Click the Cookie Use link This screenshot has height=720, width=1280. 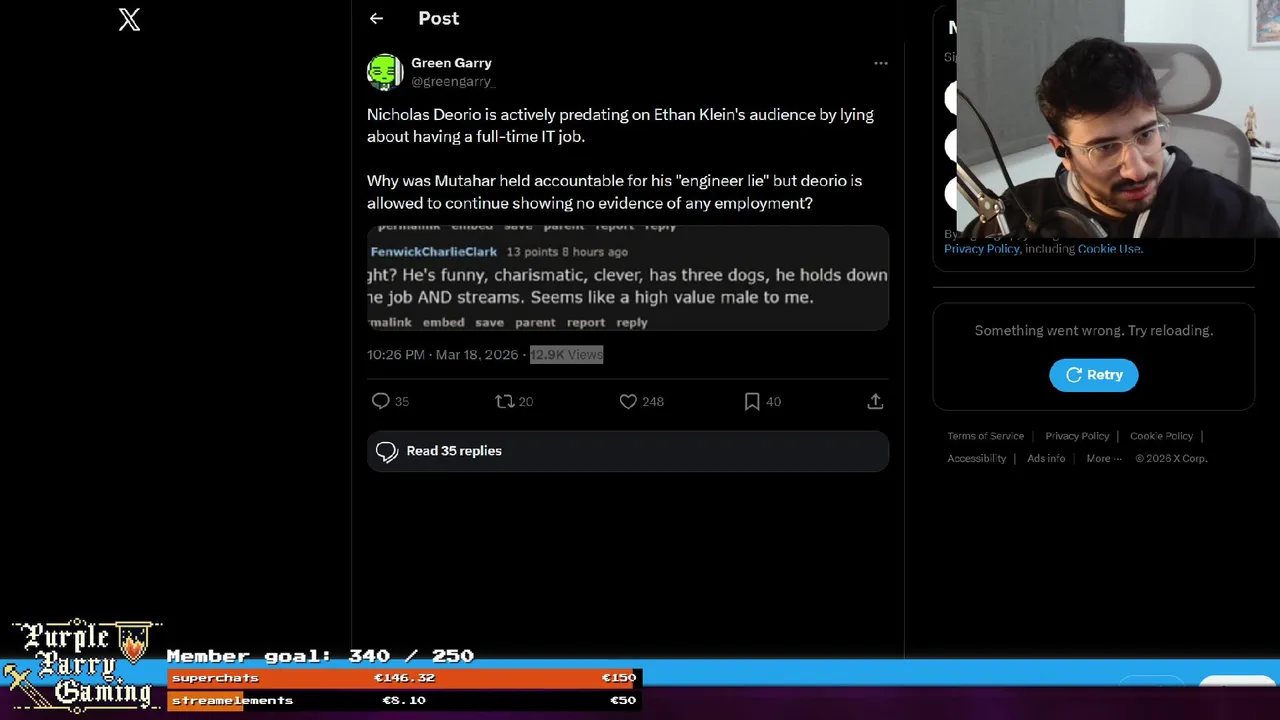(1110, 249)
